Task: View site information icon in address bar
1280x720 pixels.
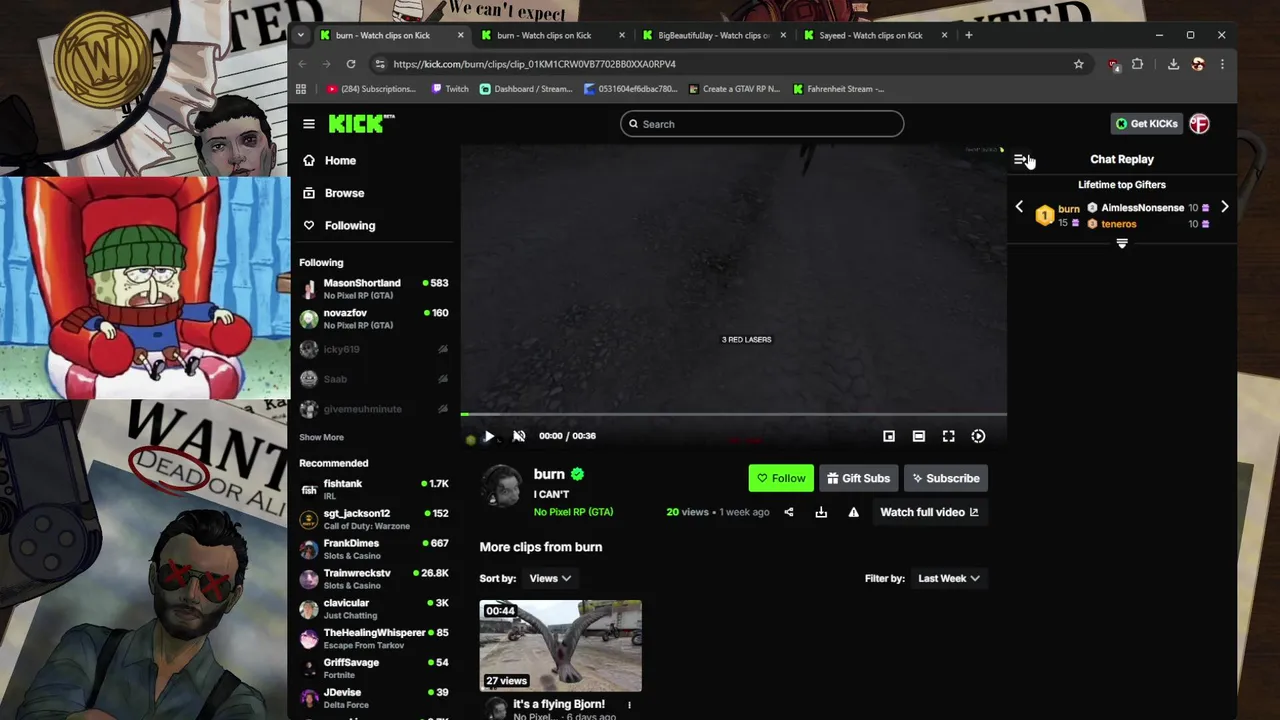Action: pyautogui.click(x=380, y=64)
